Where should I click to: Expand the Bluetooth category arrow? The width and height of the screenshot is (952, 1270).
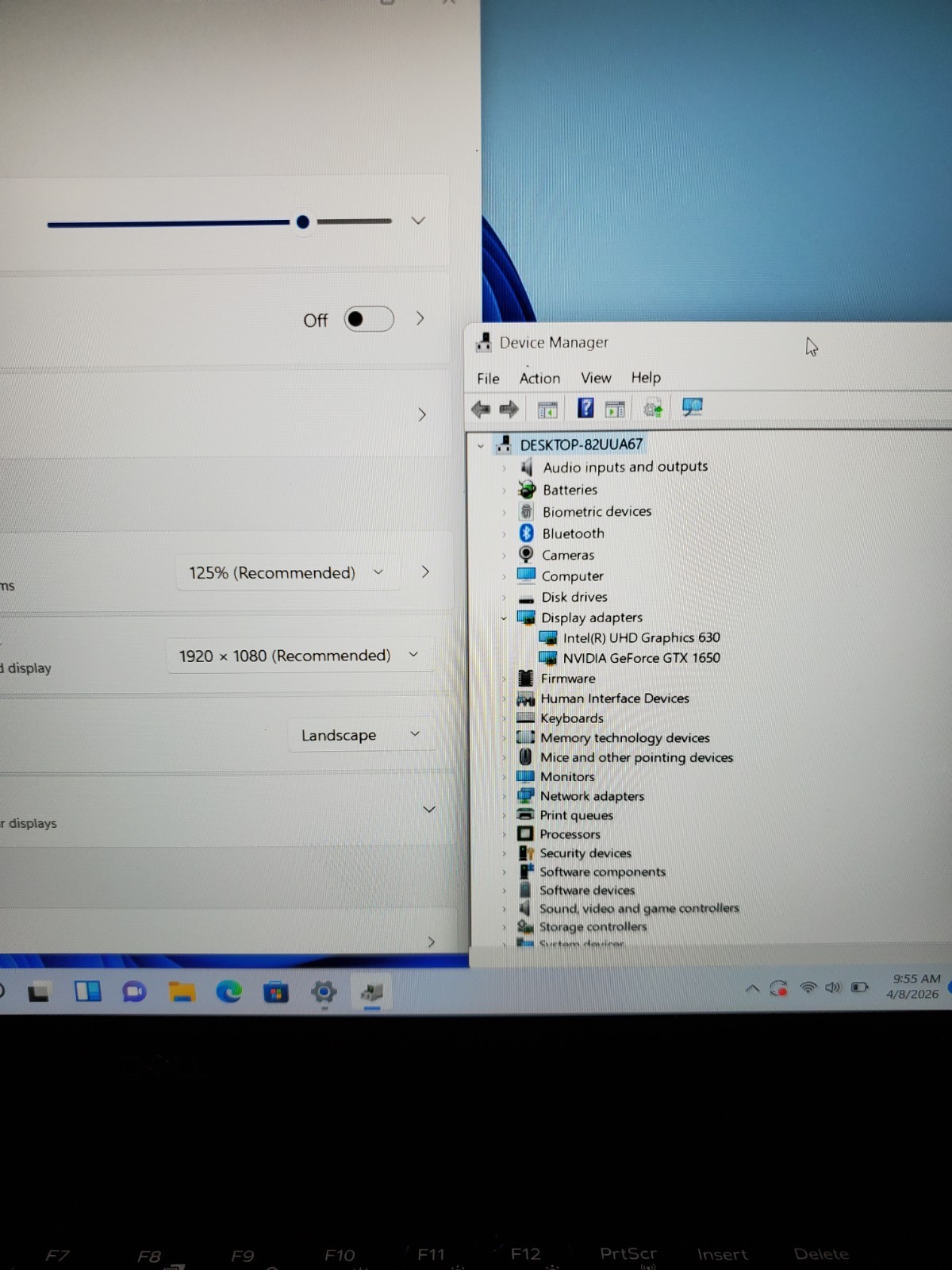click(504, 534)
